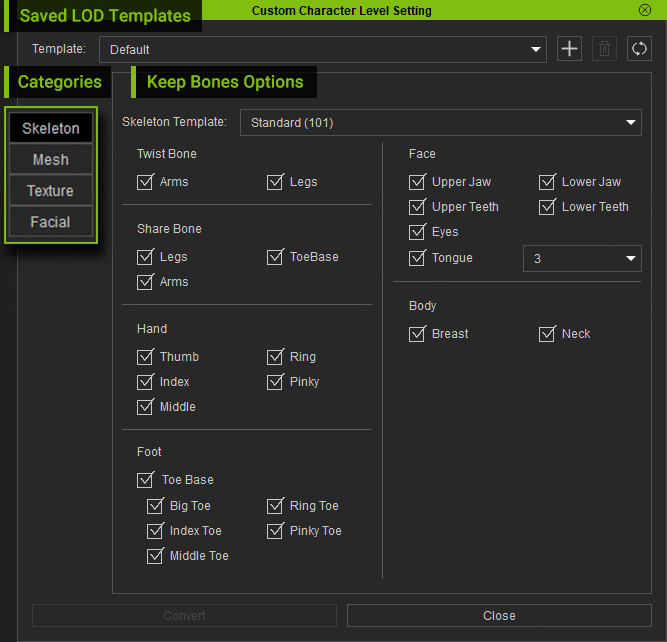Disable the Eyes face checkbox
Screen dimensions: 667x642
[418, 232]
